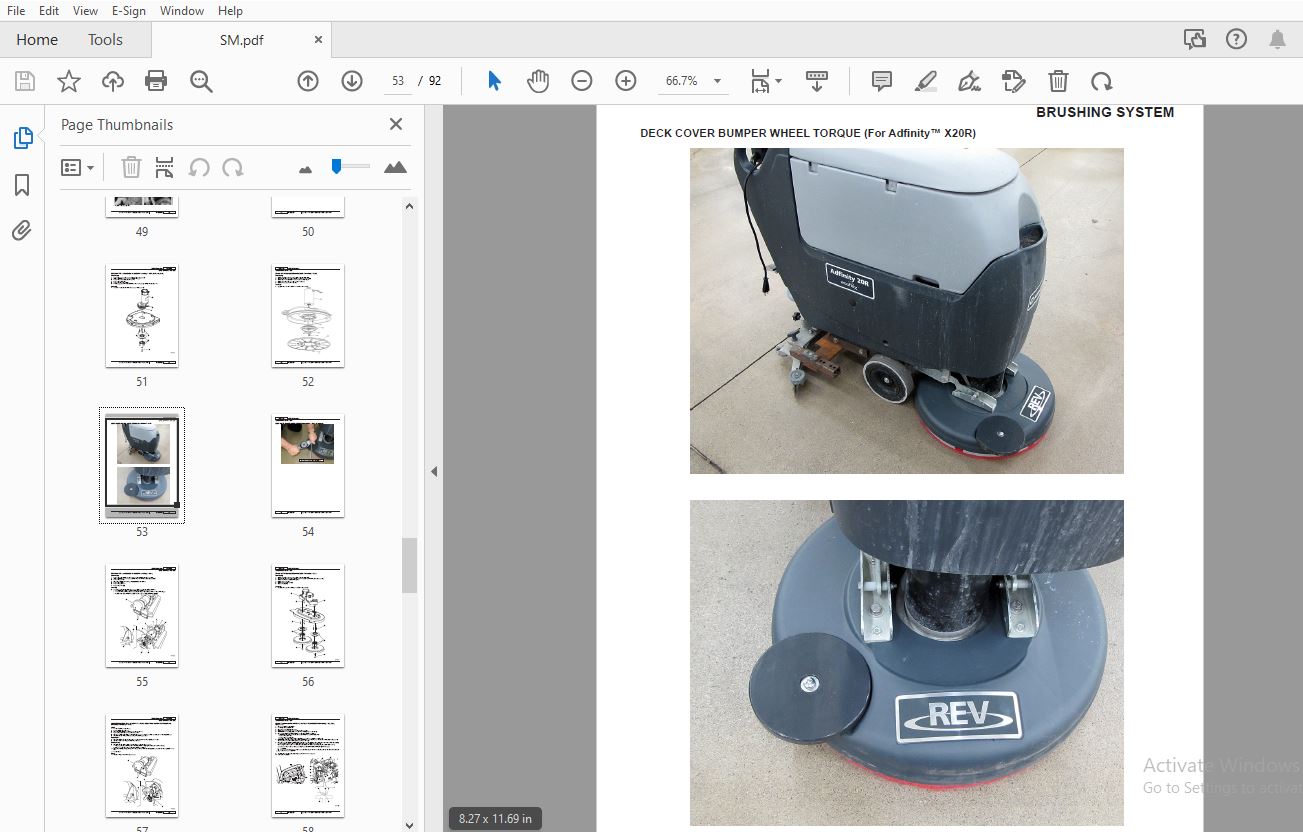Open the Page Thumbnails sidebar icon

(x=23, y=139)
